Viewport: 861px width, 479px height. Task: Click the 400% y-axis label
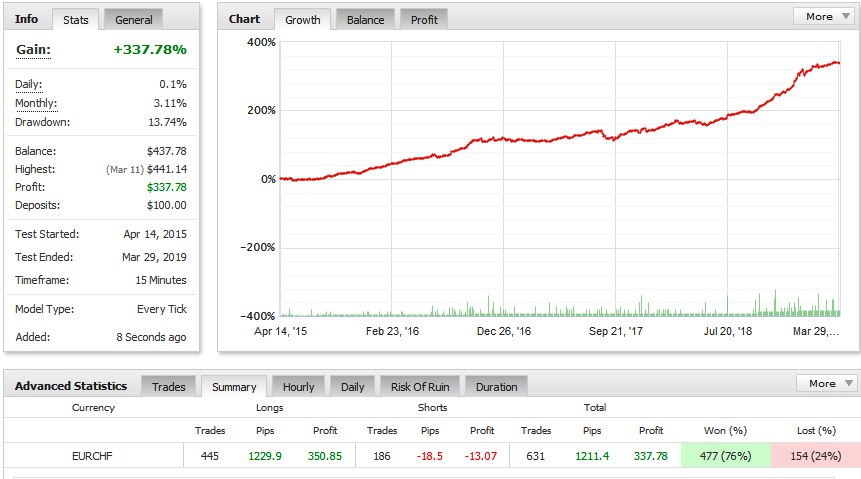pos(261,42)
